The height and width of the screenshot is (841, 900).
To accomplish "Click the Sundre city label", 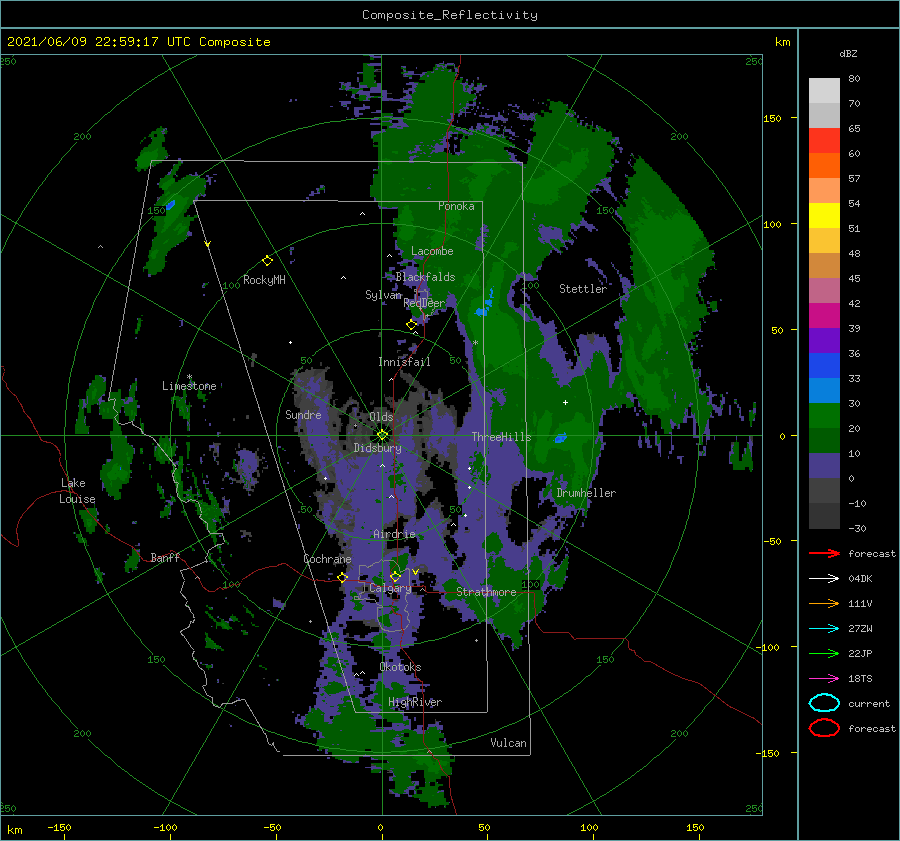I will click(303, 414).
